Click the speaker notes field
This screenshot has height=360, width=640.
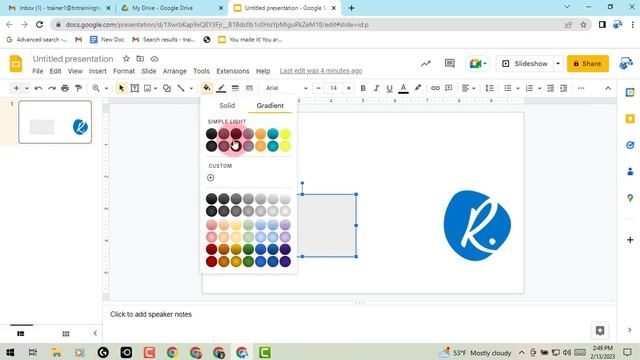click(x=359, y=314)
